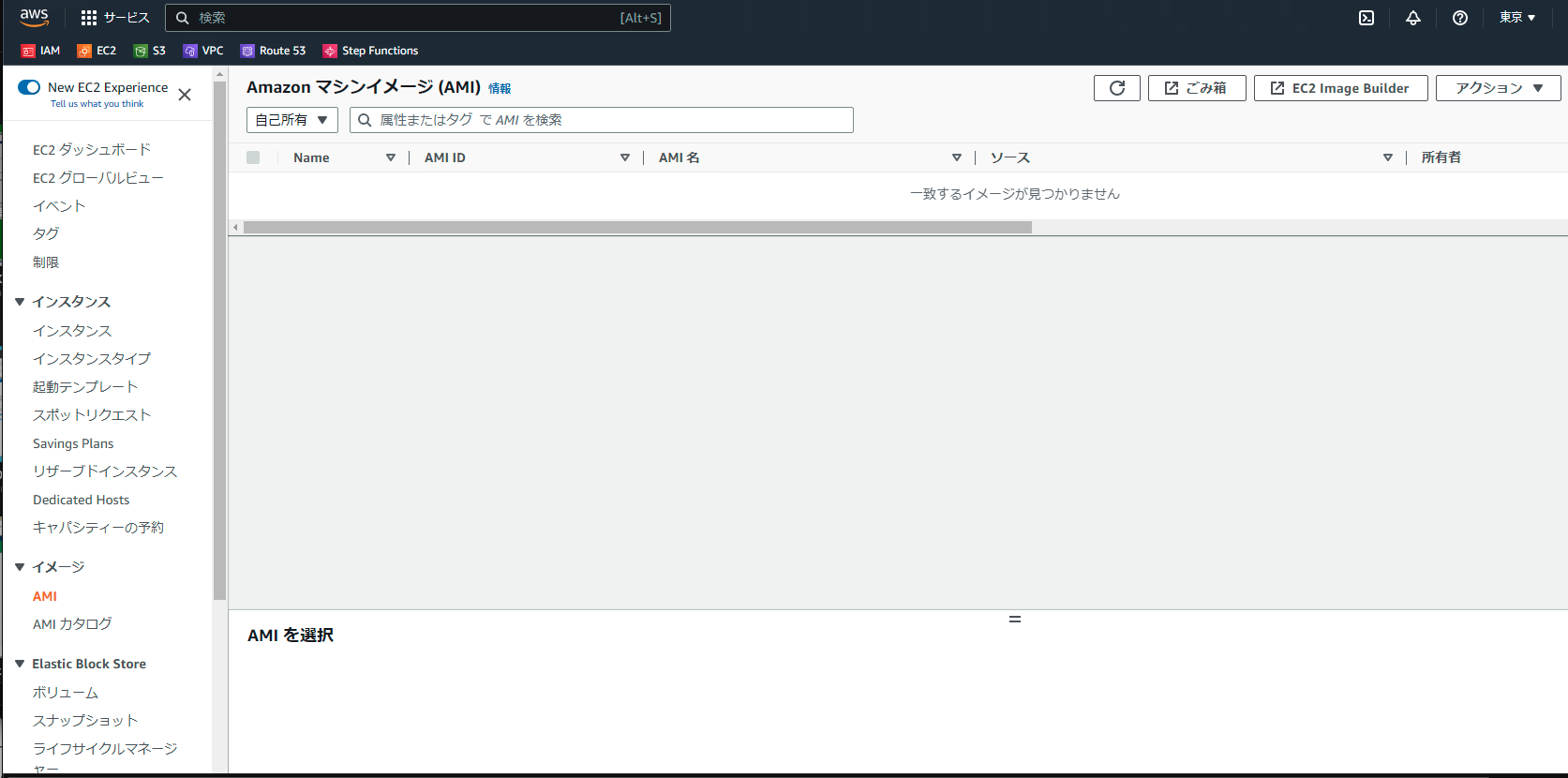This screenshot has width=1568, height=778.
Task: Close the New EC2 Experience banner
Action: pyautogui.click(x=185, y=95)
